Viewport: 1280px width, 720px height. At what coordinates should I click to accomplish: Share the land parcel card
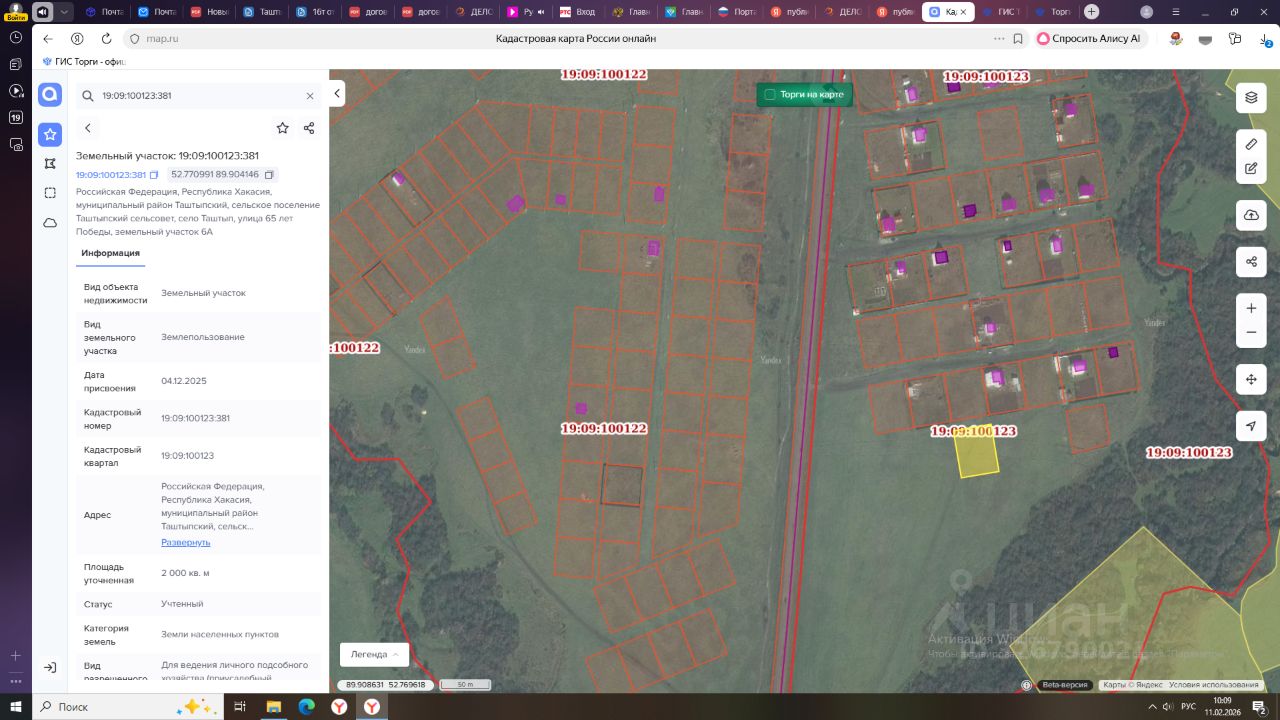tap(309, 128)
